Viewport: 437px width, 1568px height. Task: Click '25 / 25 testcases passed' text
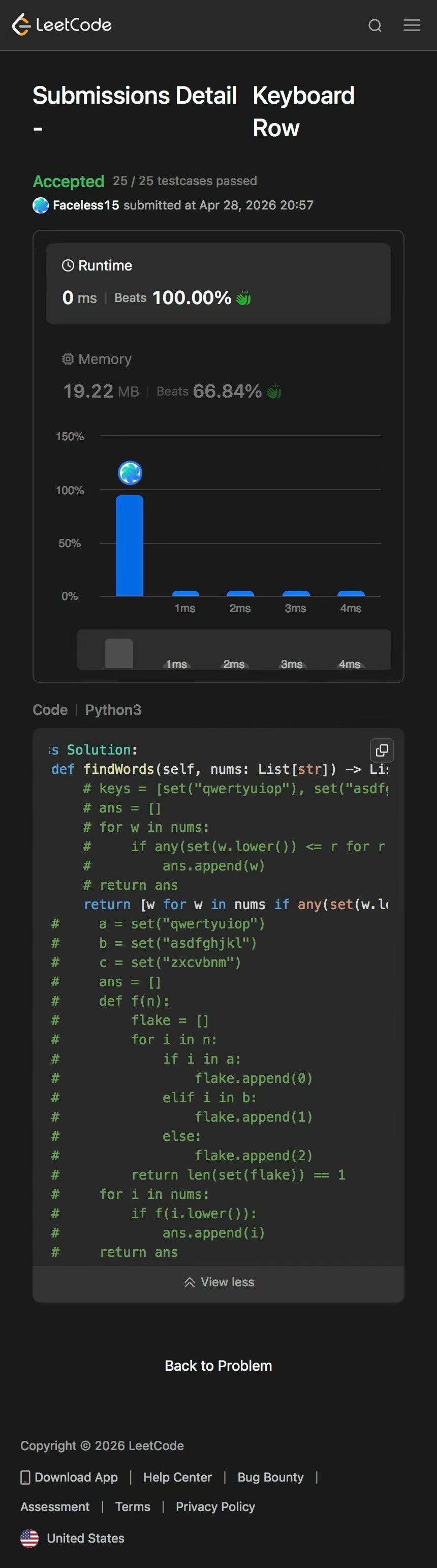tap(185, 181)
